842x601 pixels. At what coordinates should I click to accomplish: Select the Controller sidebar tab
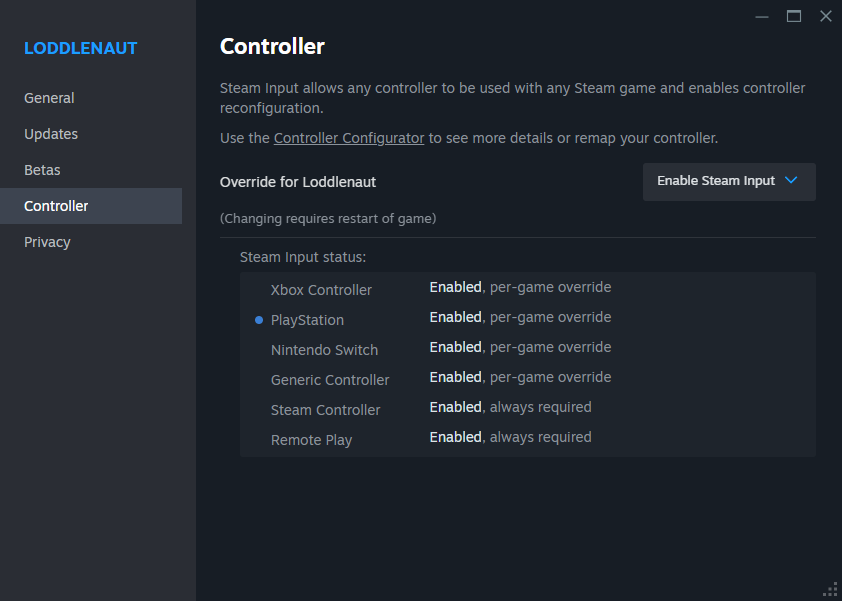click(57, 206)
